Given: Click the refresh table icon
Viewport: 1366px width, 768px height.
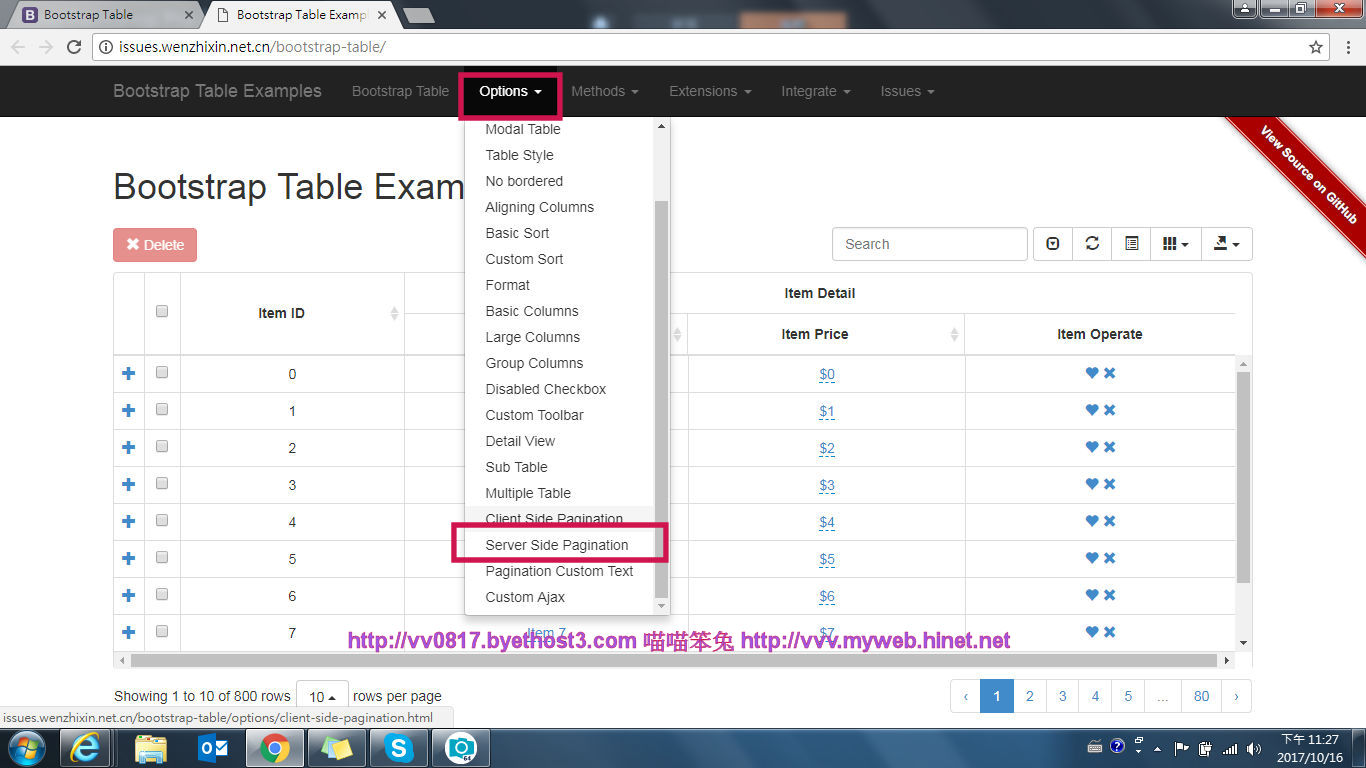Looking at the screenshot, I should tap(1092, 244).
